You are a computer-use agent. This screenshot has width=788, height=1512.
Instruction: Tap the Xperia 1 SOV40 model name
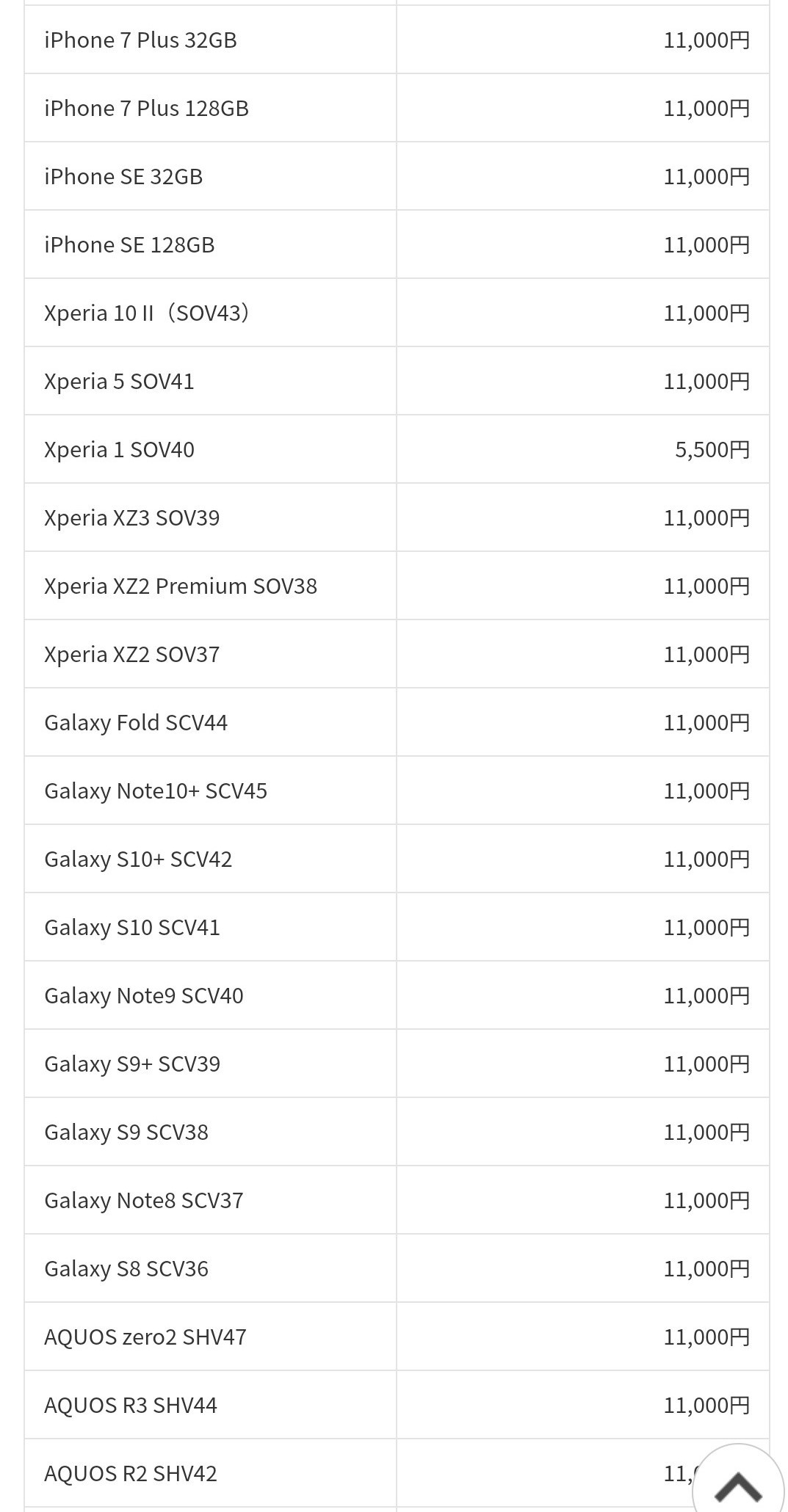click(x=119, y=450)
